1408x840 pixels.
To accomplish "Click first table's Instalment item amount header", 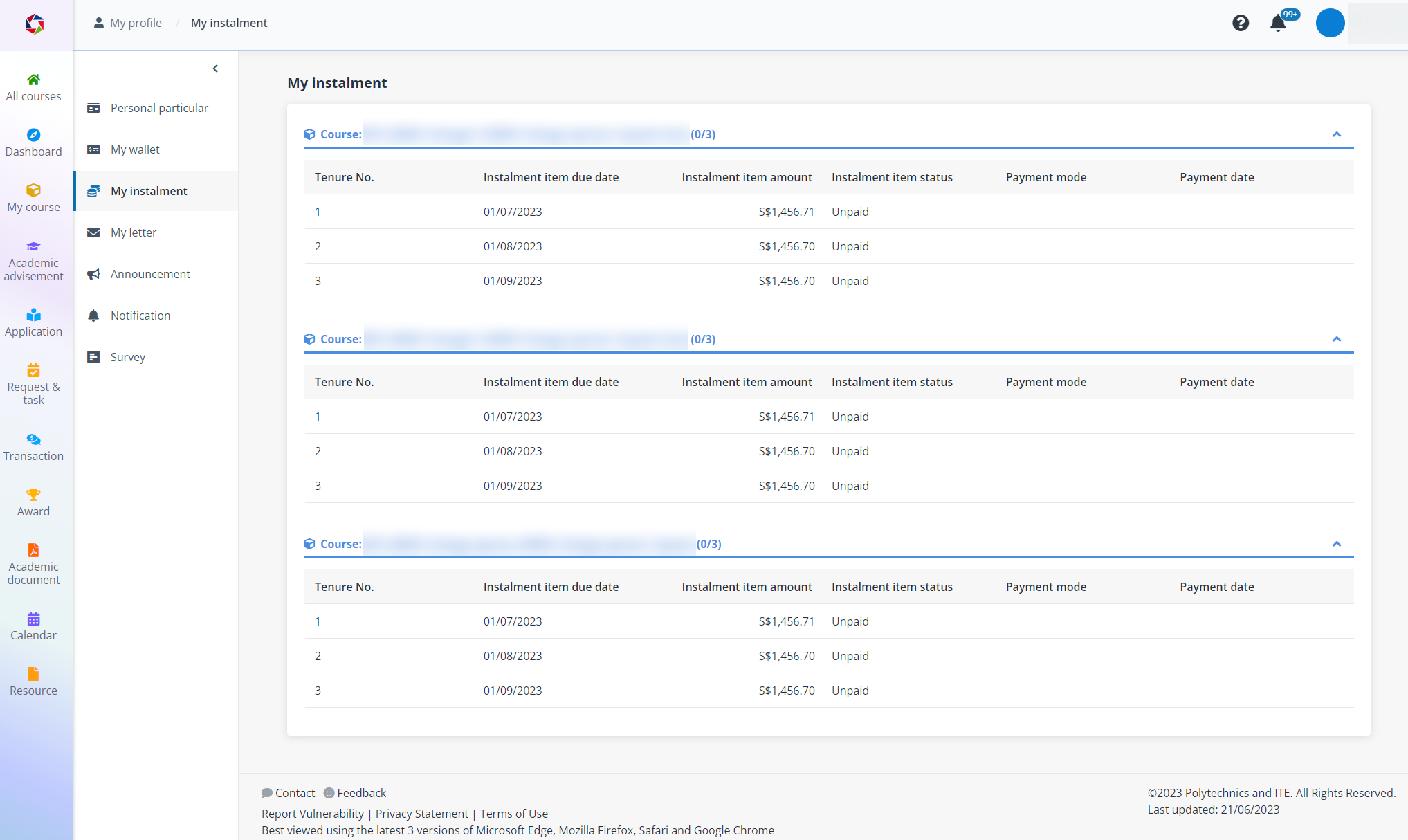I will [747, 177].
